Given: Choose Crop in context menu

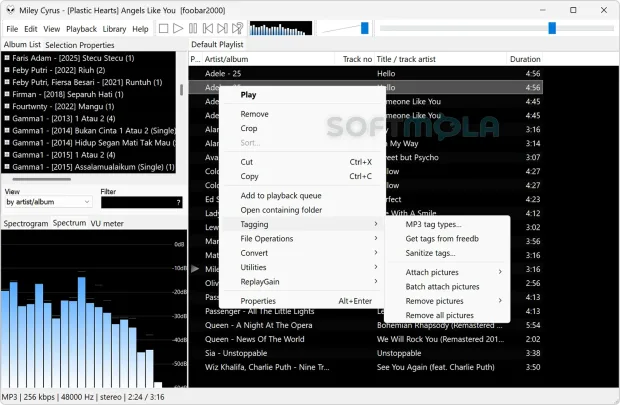Looking at the screenshot, I should point(302,128).
